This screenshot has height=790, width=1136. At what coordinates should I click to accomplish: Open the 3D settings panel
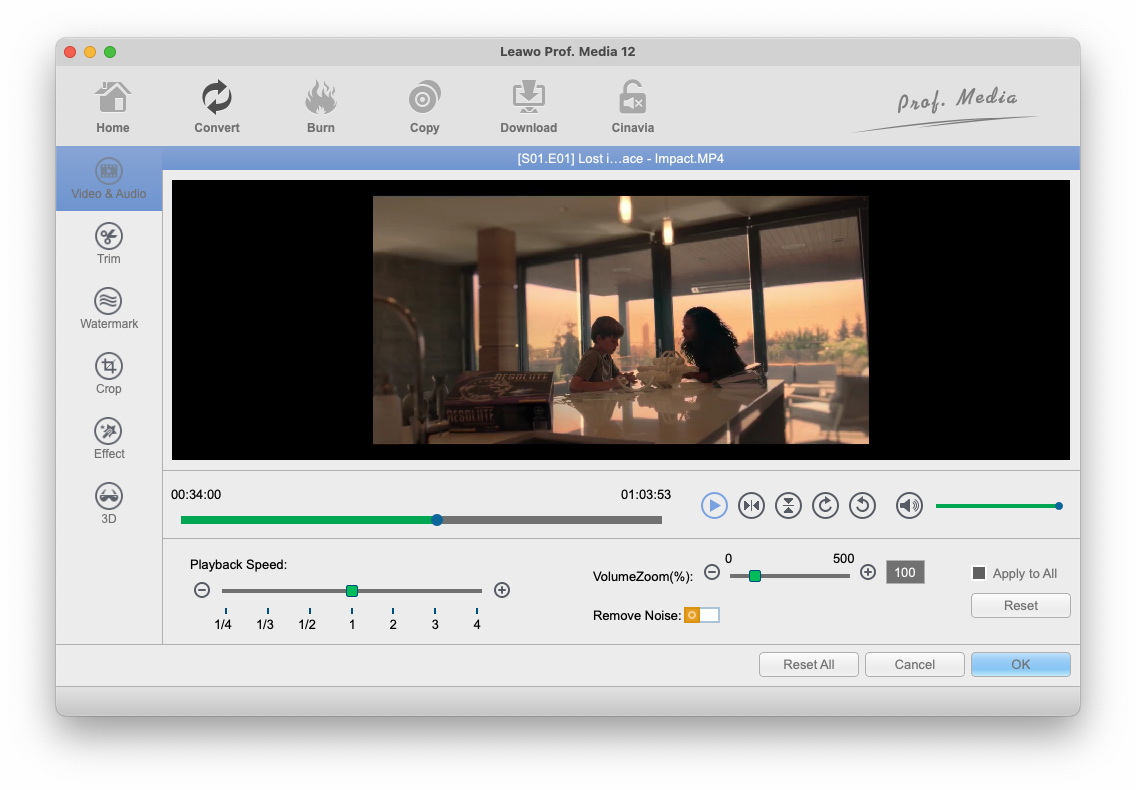[108, 504]
